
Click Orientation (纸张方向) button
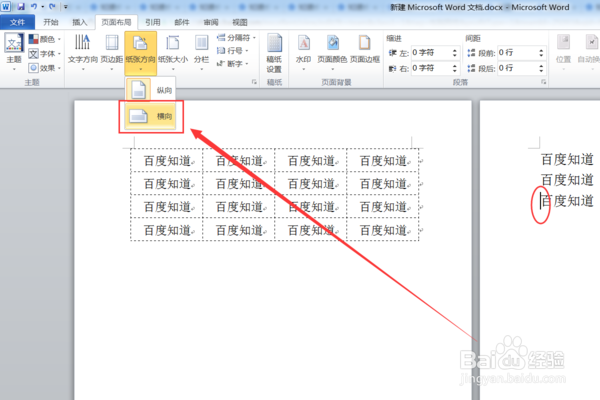click(140, 52)
